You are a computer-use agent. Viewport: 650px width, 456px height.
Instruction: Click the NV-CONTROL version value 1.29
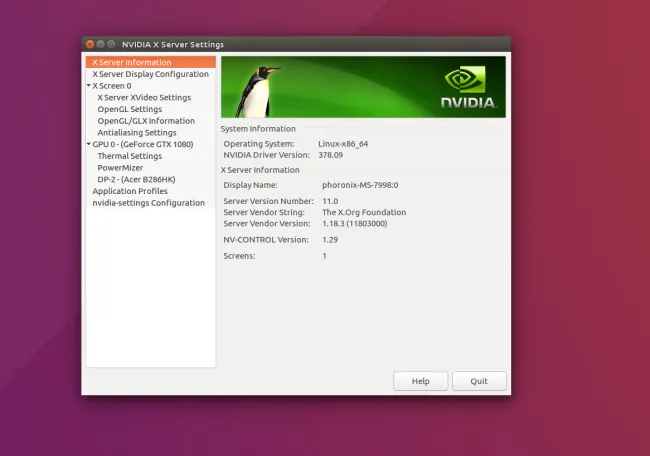click(x=330, y=240)
